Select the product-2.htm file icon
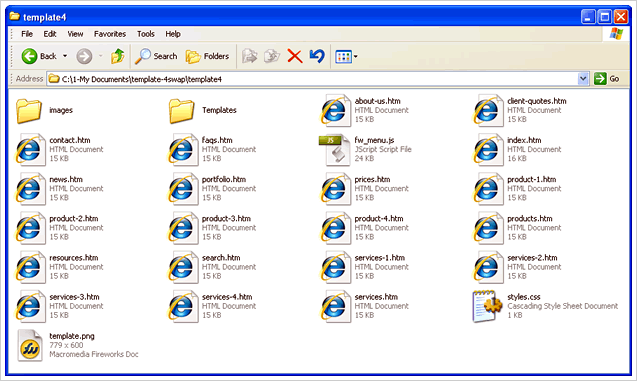Screen dimensions: 637x381 (x=30, y=228)
